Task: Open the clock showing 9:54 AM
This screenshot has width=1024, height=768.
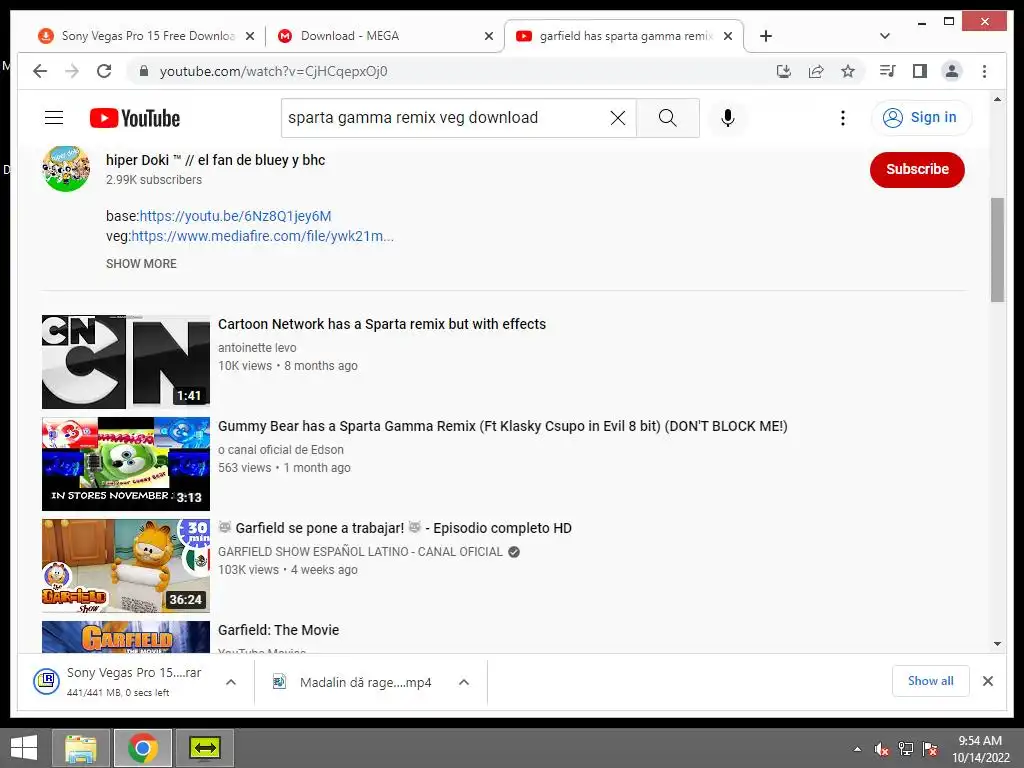Action: pos(980,749)
